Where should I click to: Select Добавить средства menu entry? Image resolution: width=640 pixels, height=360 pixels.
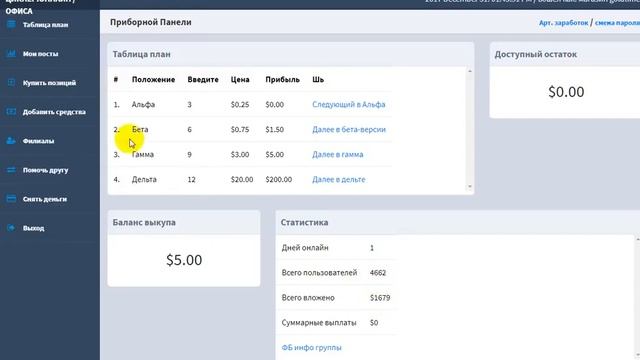point(54,112)
